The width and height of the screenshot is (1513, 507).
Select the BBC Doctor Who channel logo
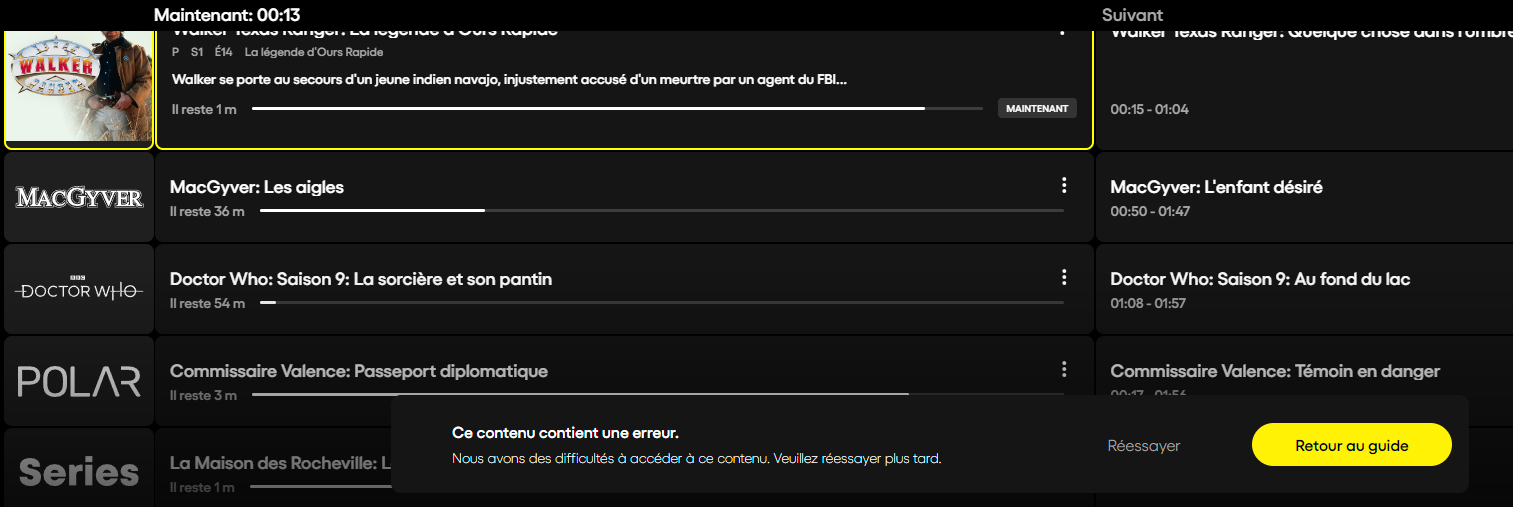click(79, 289)
